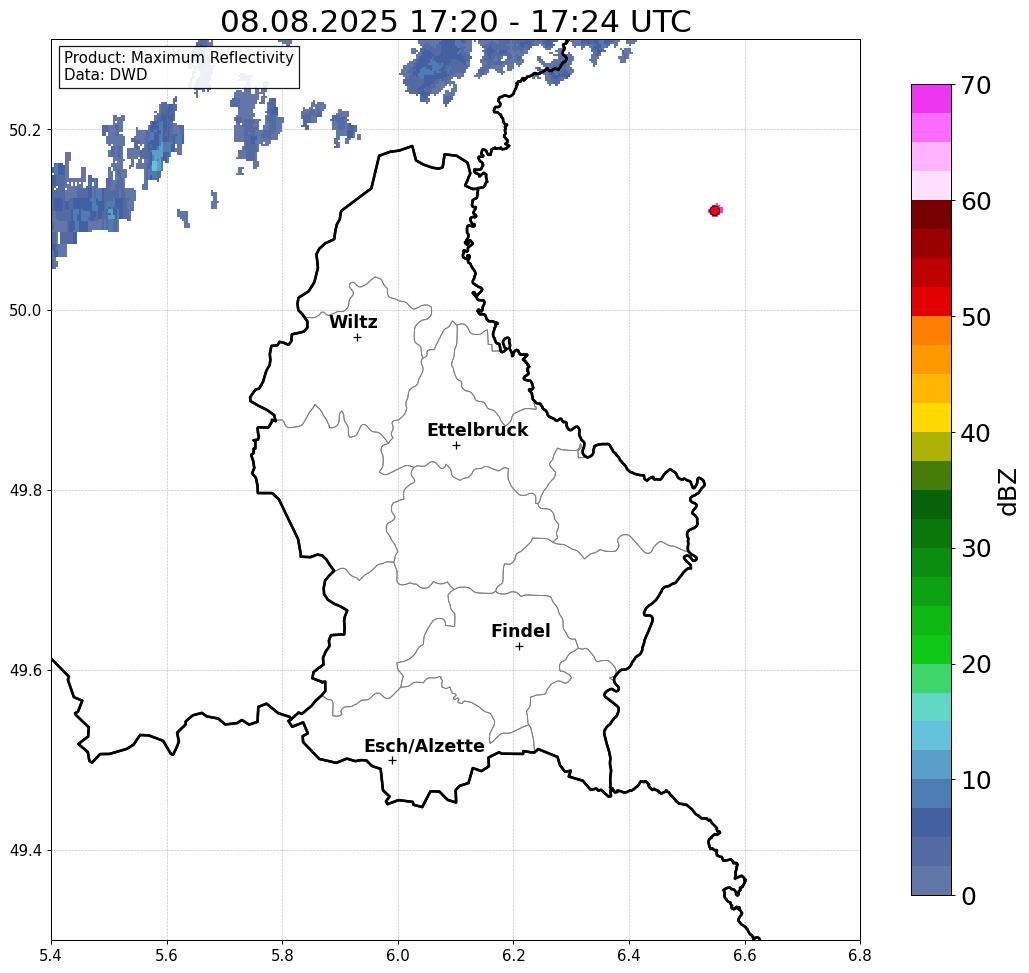The width and height of the screenshot is (1029, 973).
Task: Click the Ettelbruck station label
Action: point(477,430)
